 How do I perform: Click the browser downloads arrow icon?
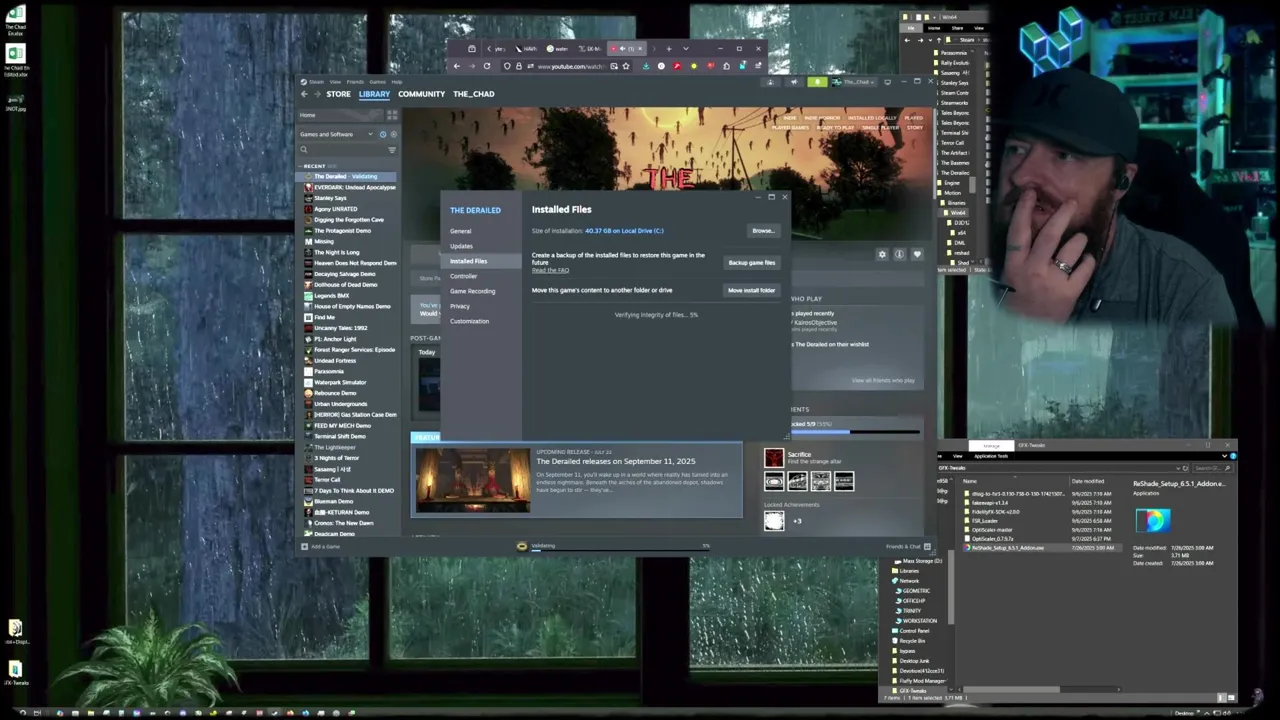(x=646, y=66)
